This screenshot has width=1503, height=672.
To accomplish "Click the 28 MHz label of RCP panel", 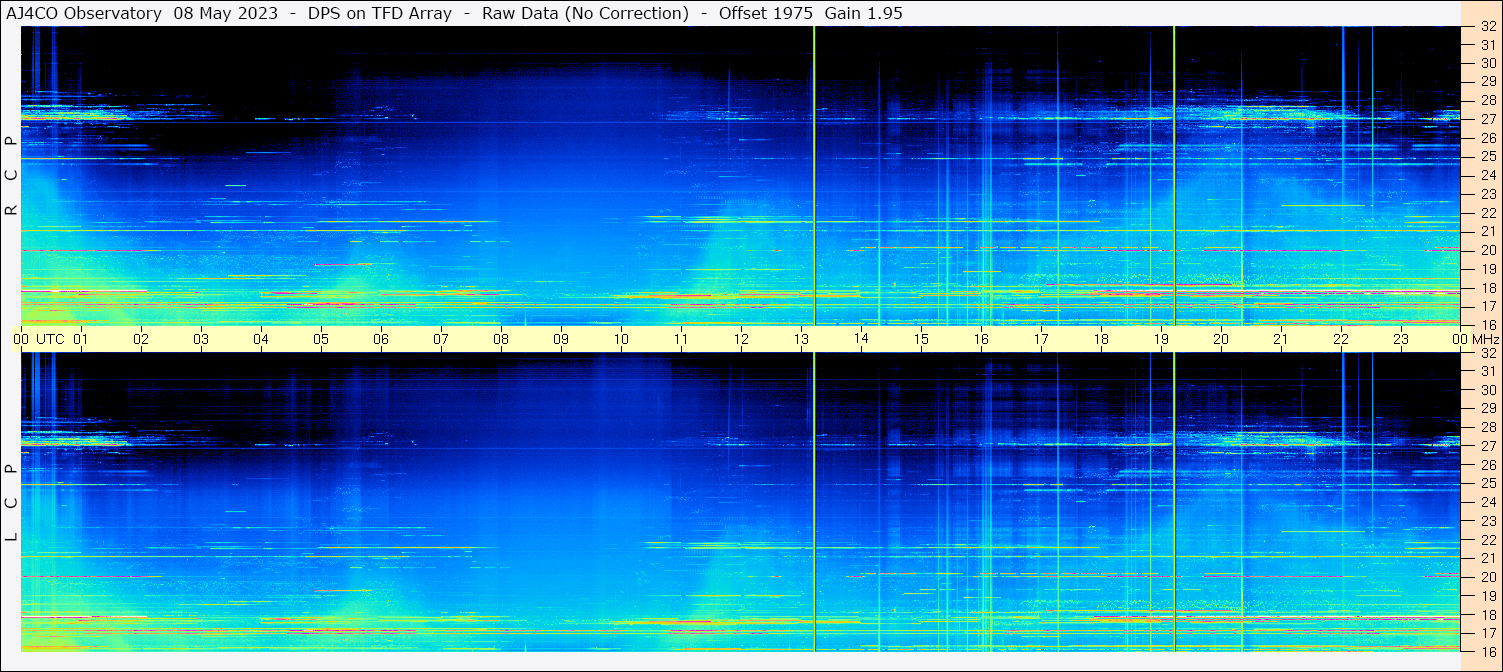I will 1487,100.
